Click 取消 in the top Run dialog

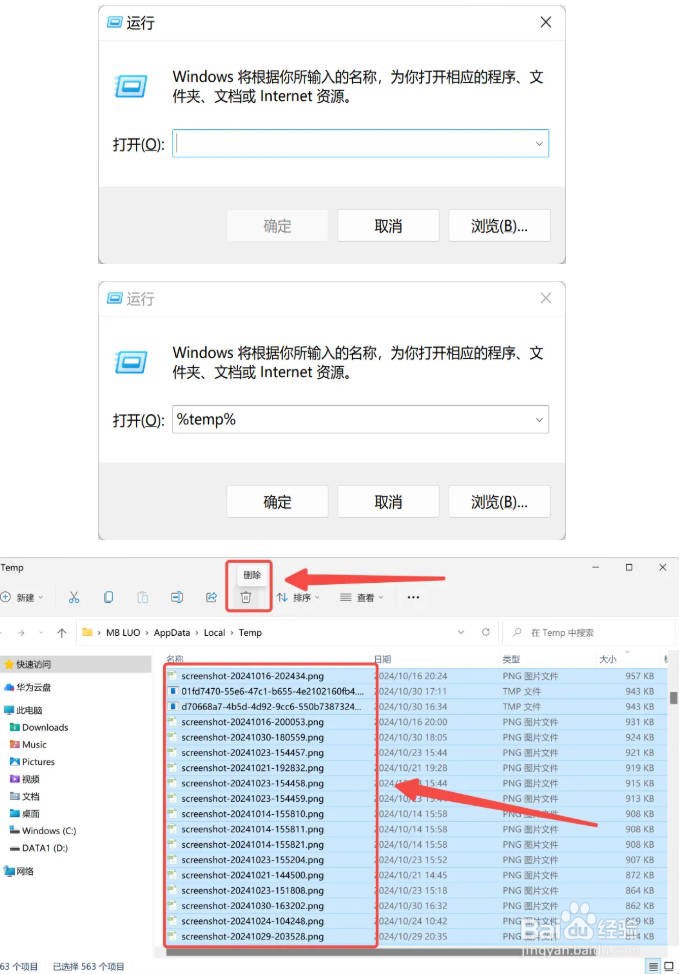pyautogui.click(x=388, y=225)
